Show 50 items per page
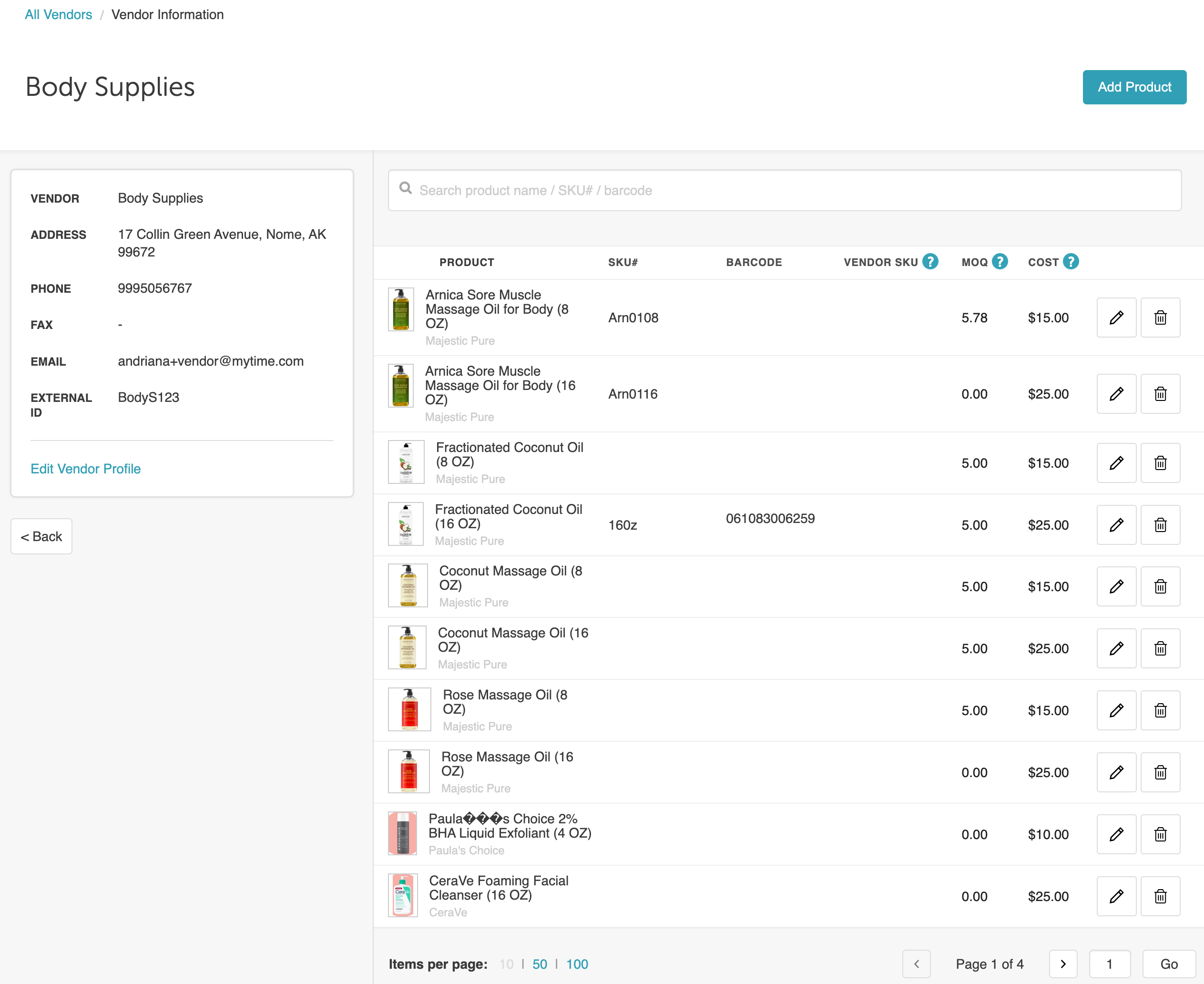 pos(540,964)
